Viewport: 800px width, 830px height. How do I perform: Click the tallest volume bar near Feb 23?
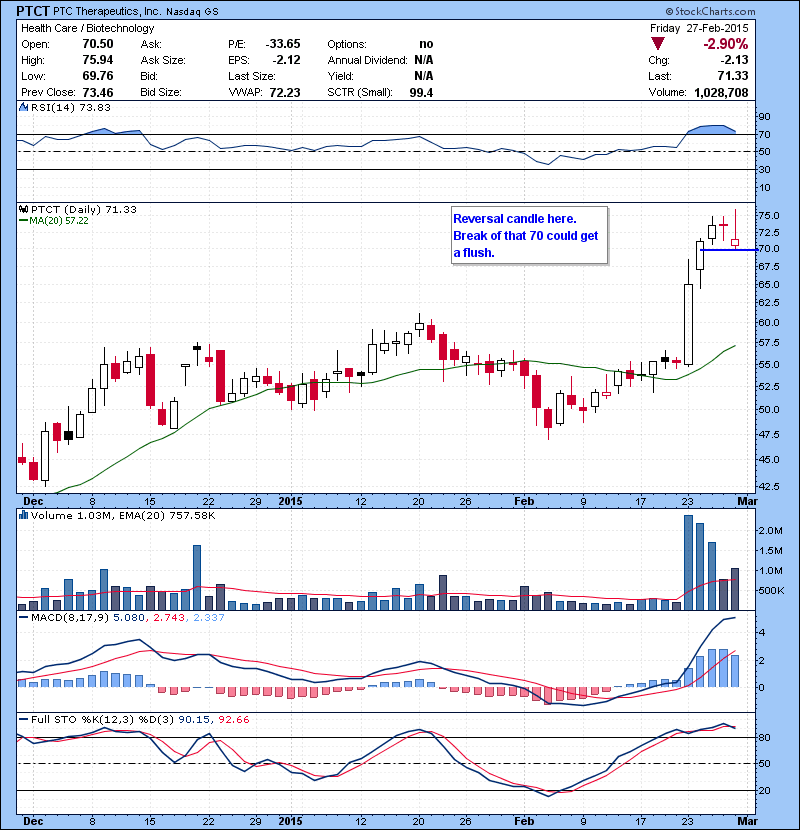point(688,562)
